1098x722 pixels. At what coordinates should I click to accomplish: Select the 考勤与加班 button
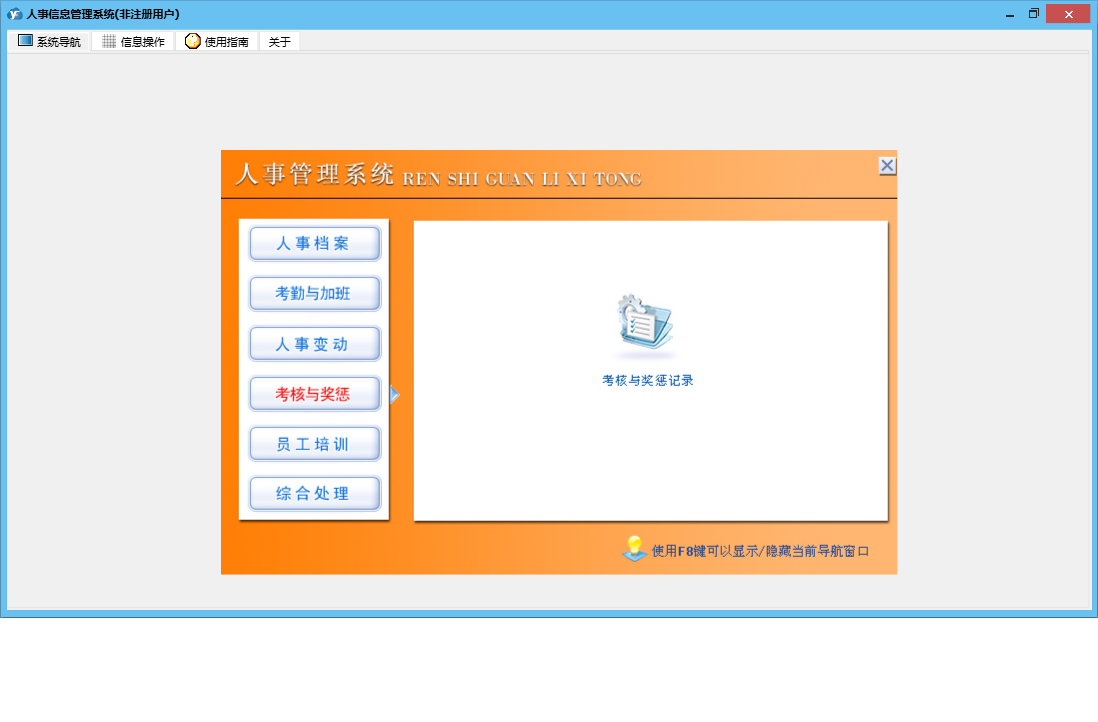[315, 293]
